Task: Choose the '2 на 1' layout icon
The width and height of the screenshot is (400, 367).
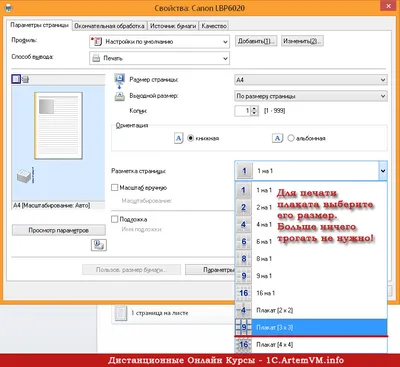Action: click(x=244, y=207)
